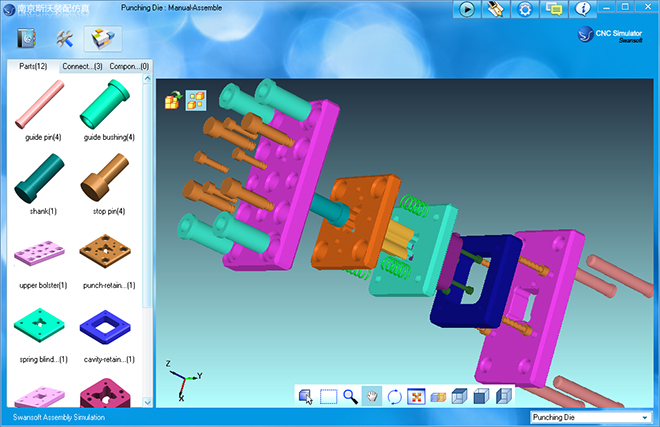Toggle the wireframe cube display mode

click(x=460, y=396)
